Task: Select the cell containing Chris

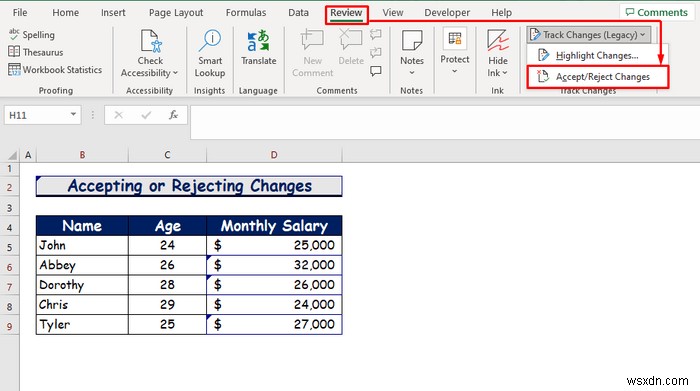Action: click(x=82, y=304)
